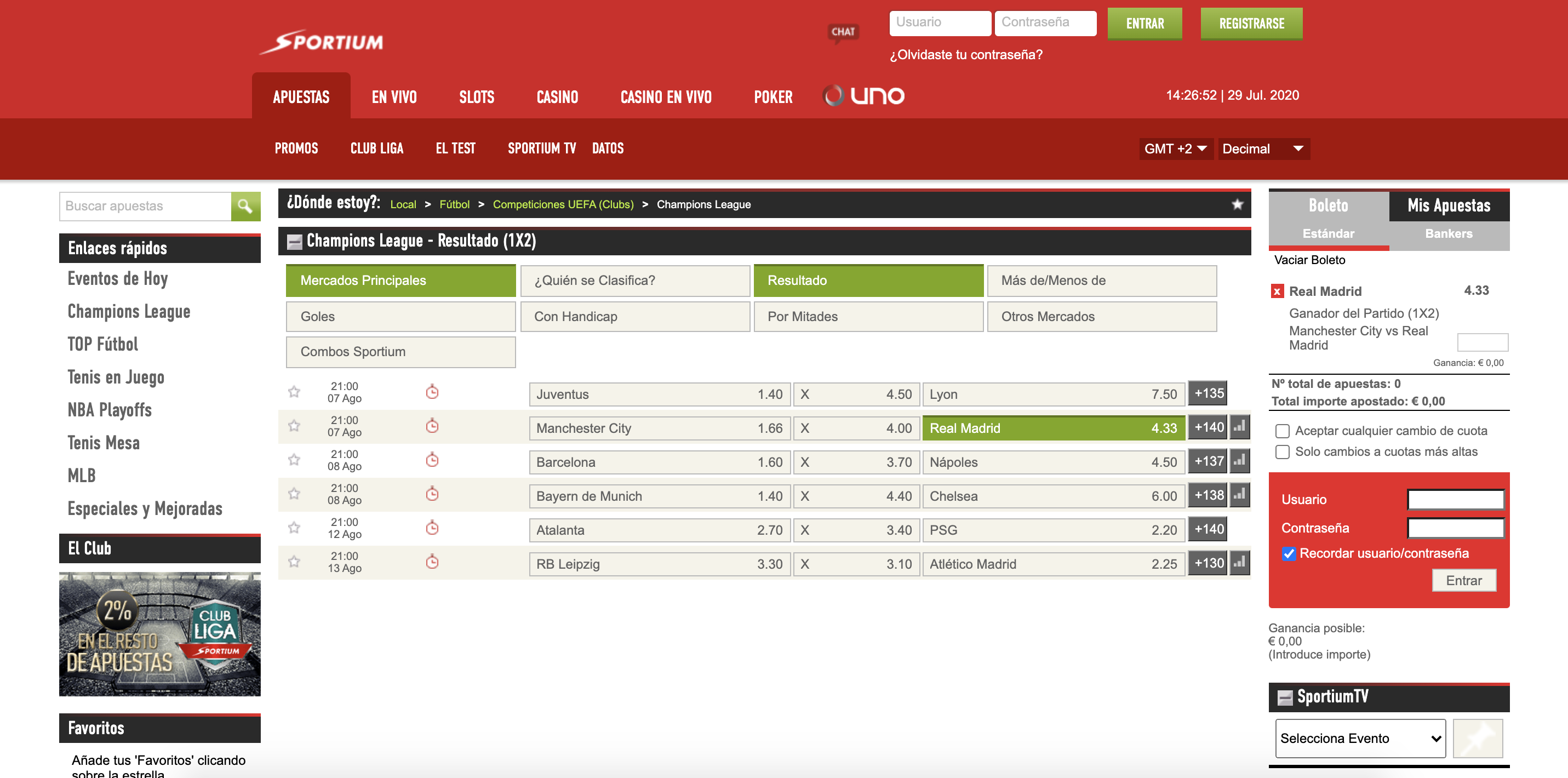Open the GMT +2 timezone dropdown
This screenshot has height=778, width=1568.
[x=1175, y=149]
